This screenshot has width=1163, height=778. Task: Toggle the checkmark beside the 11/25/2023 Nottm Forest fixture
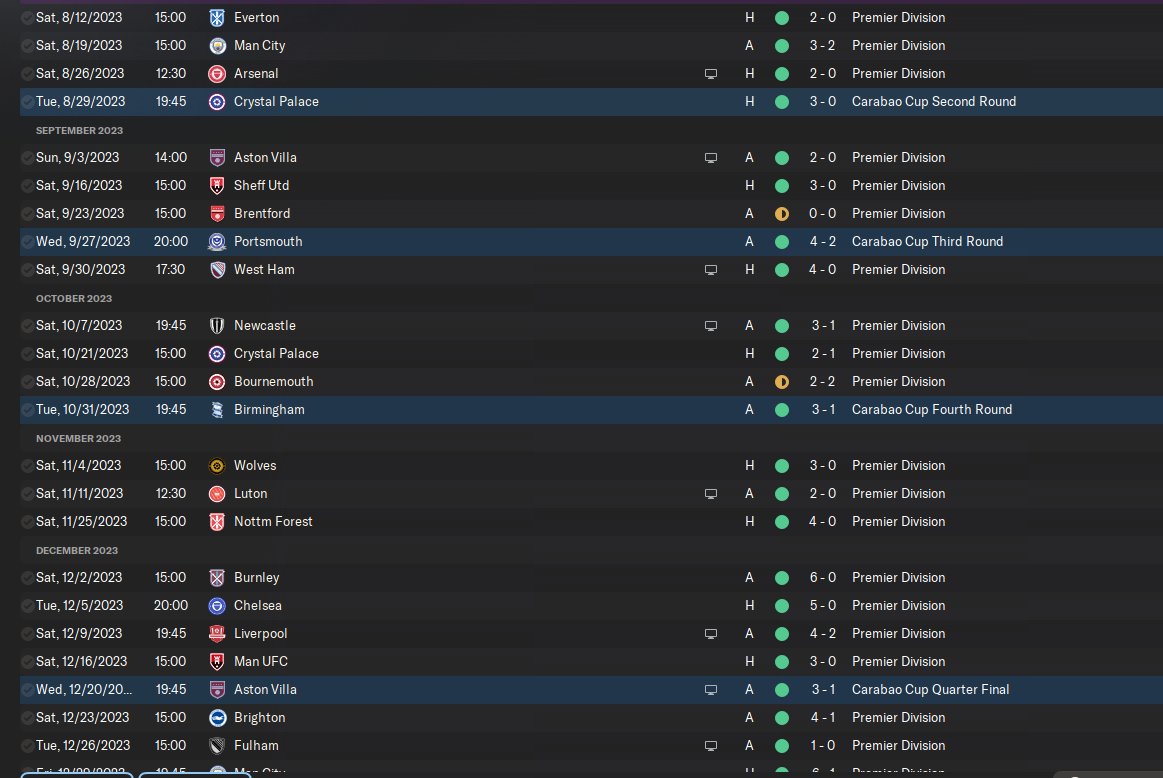click(x=27, y=522)
